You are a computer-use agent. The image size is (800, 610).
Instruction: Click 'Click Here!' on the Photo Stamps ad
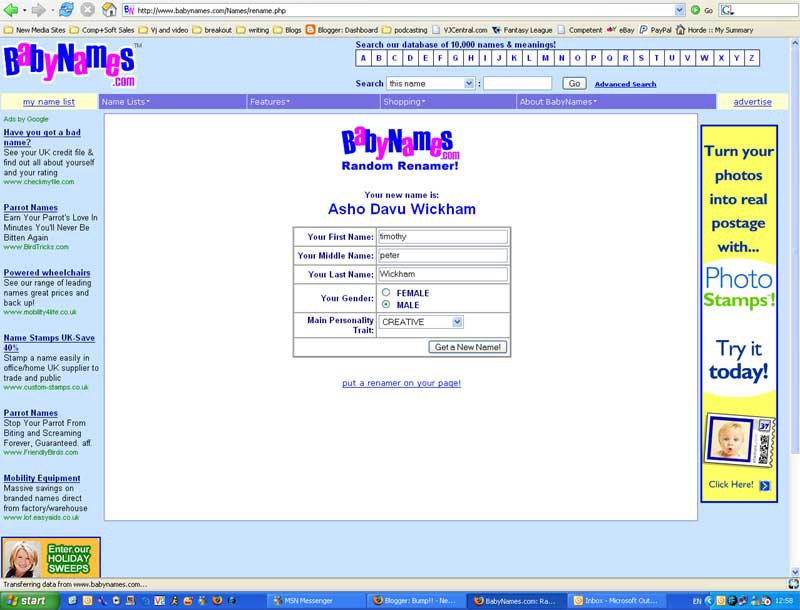point(739,485)
